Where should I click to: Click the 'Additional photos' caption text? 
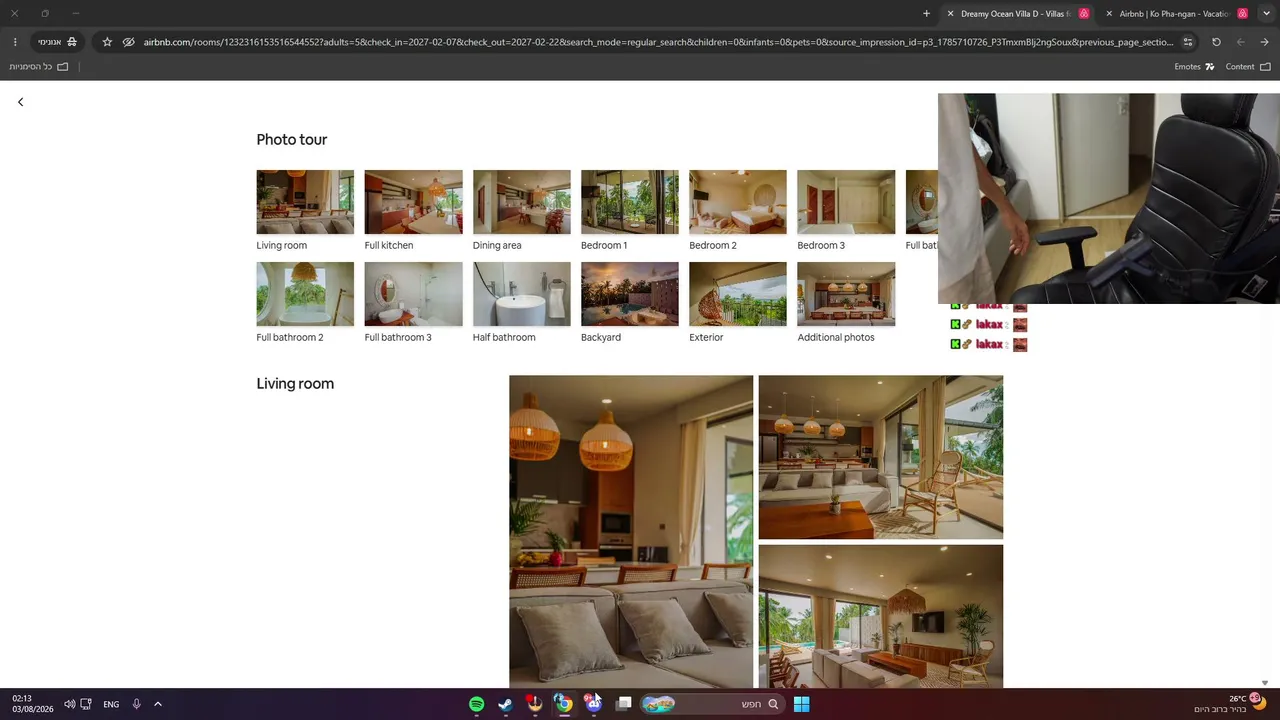point(836,337)
